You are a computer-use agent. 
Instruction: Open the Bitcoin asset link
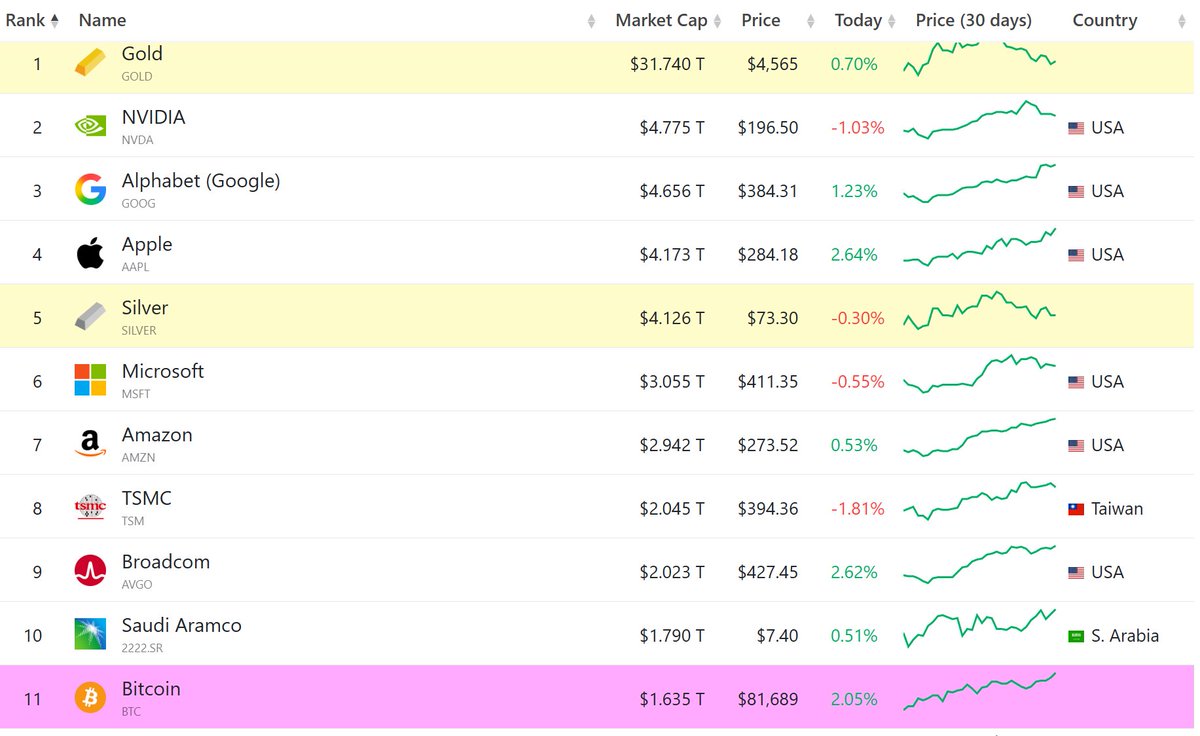pyautogui.click(x=151, y=689)
